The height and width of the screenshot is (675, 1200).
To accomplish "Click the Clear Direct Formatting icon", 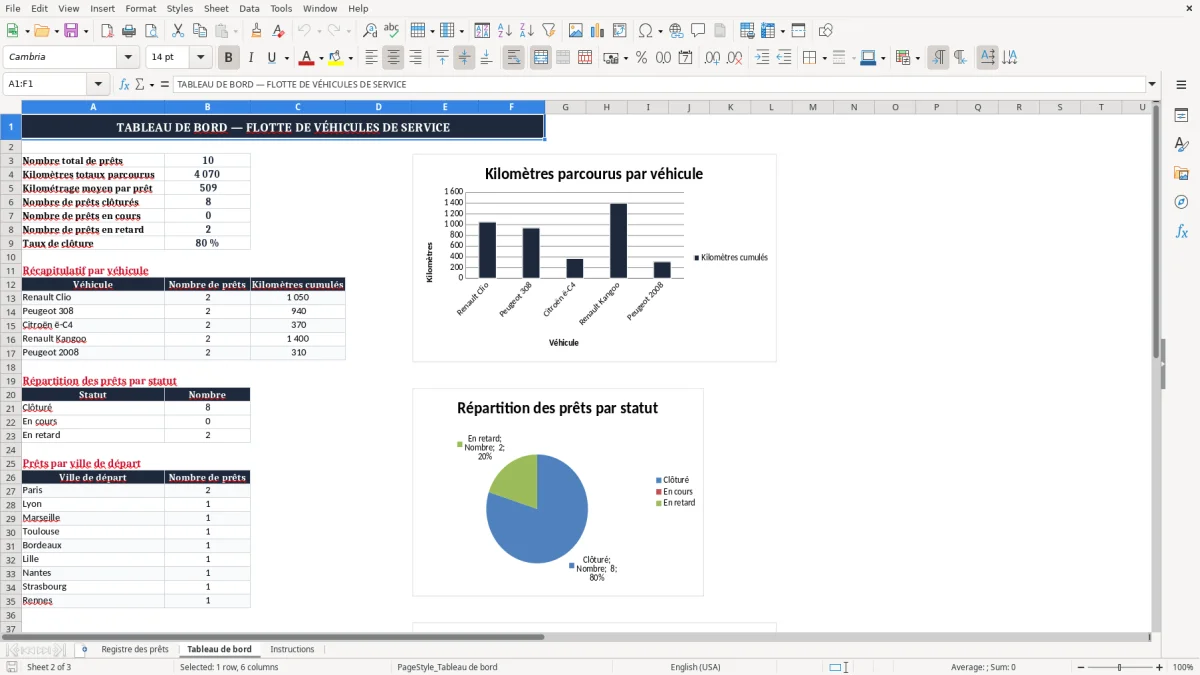I will click(279, 31).
